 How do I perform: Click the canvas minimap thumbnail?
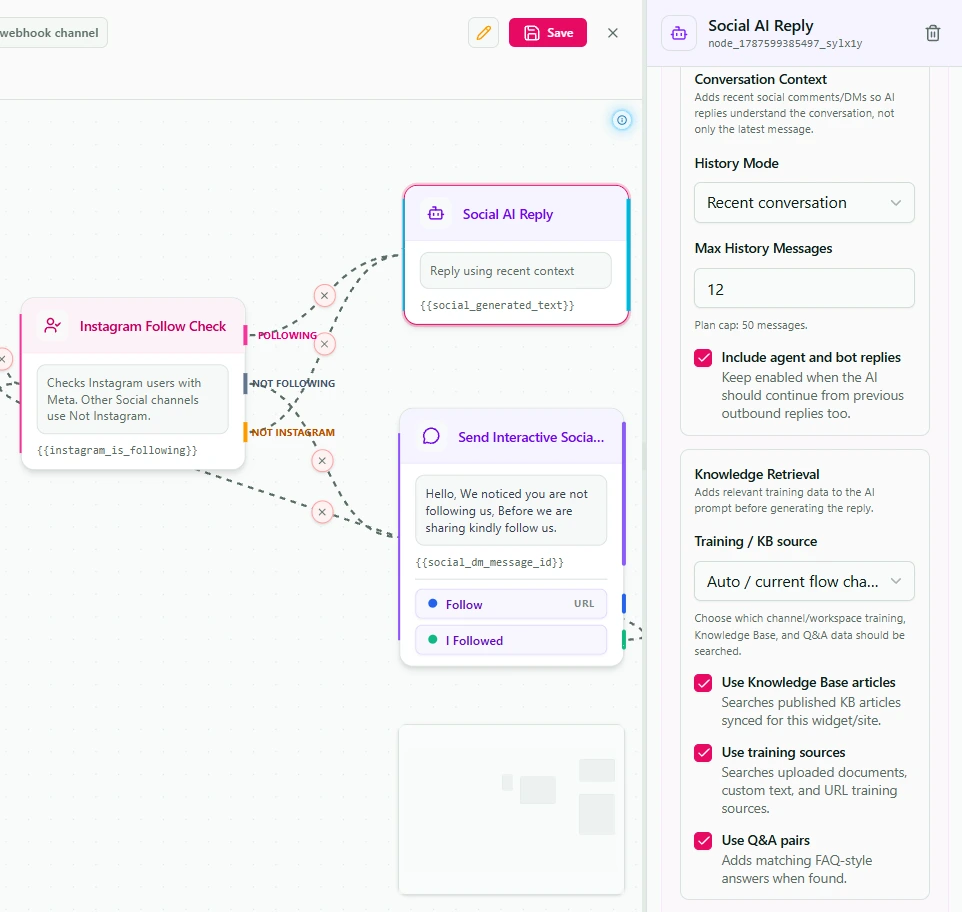(511, 809)
